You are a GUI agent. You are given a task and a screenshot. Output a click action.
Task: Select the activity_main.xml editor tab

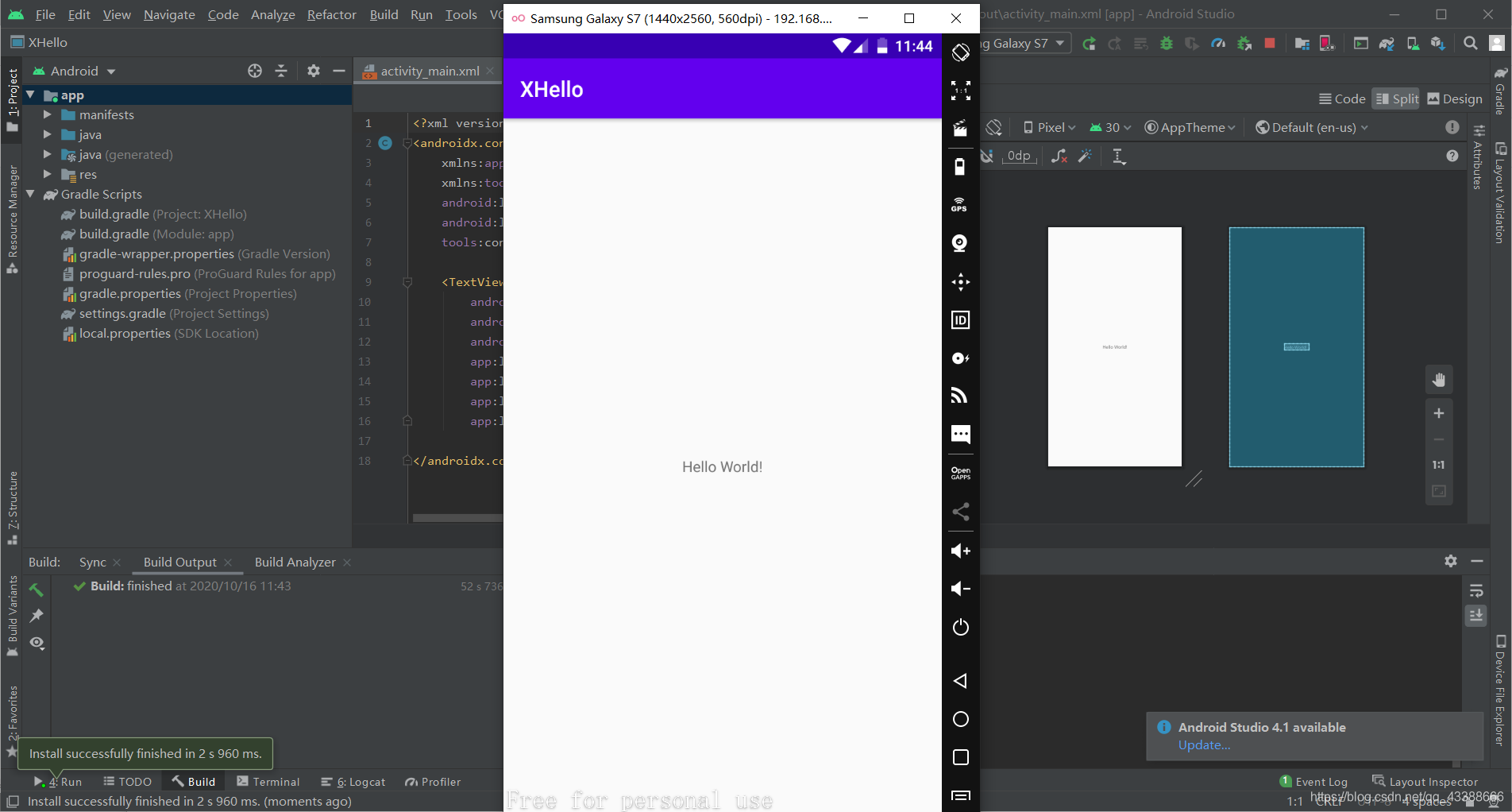430,71
